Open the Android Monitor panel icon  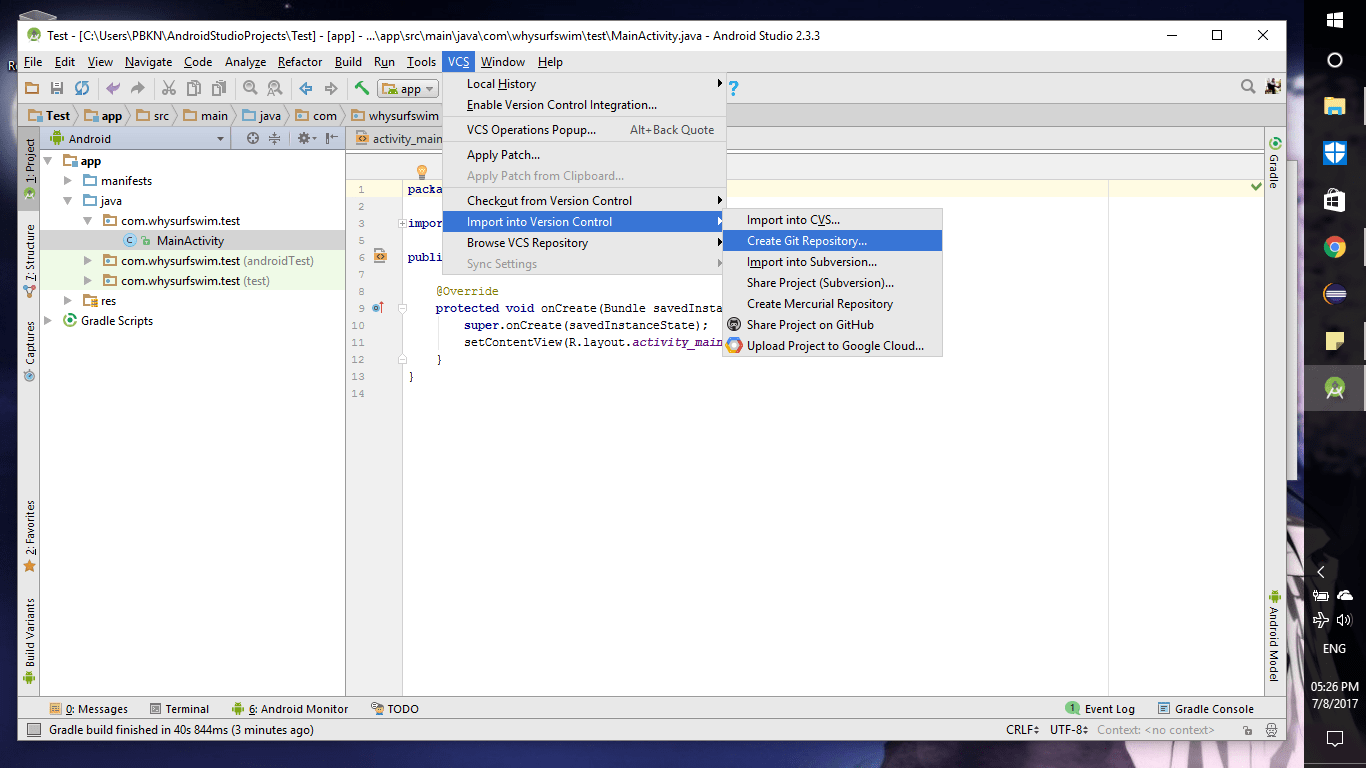pyautogui.click(x=290, y=708)
